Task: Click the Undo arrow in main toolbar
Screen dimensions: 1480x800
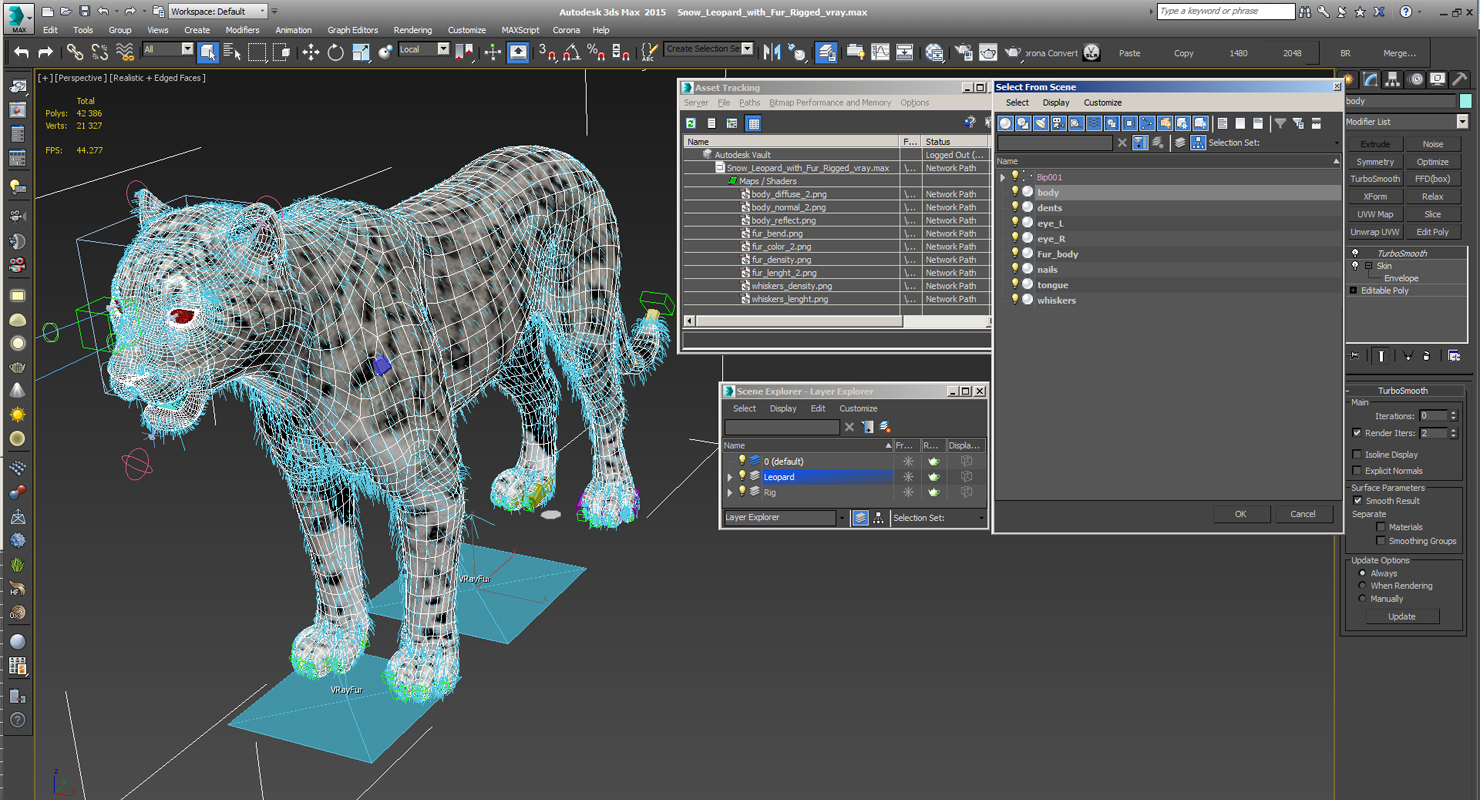Action: click(x=21, y=52)
